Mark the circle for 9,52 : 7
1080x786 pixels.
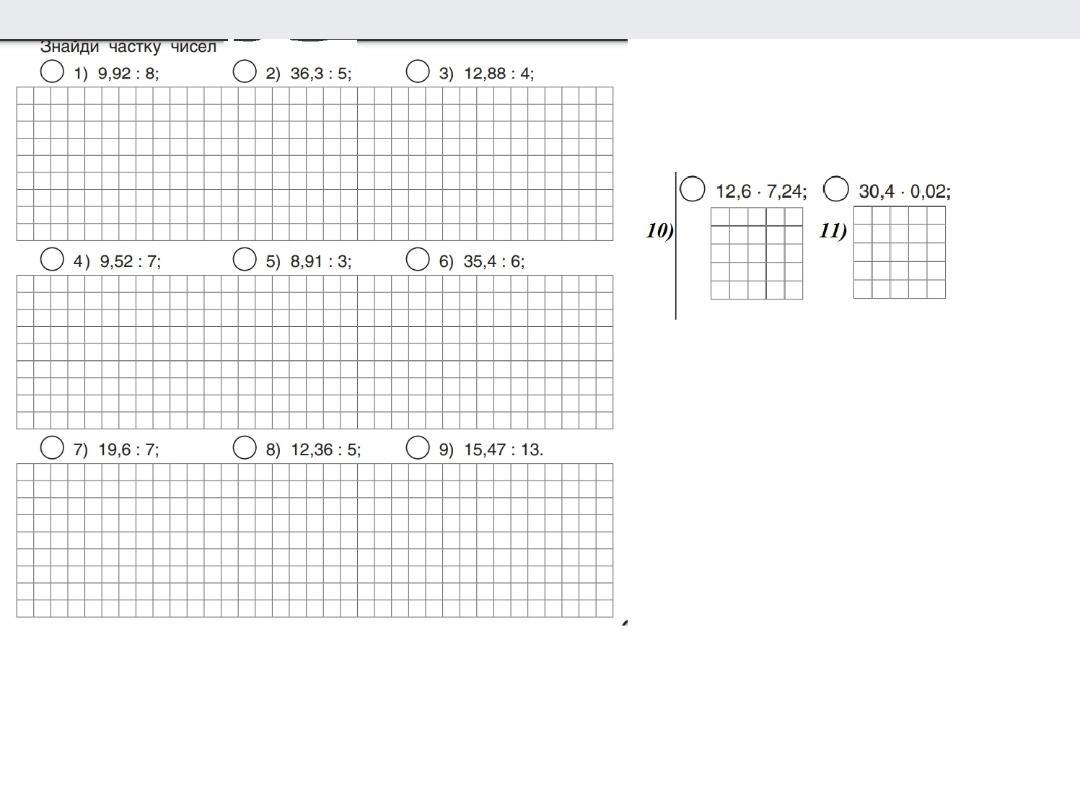click(x=52, y=259)
